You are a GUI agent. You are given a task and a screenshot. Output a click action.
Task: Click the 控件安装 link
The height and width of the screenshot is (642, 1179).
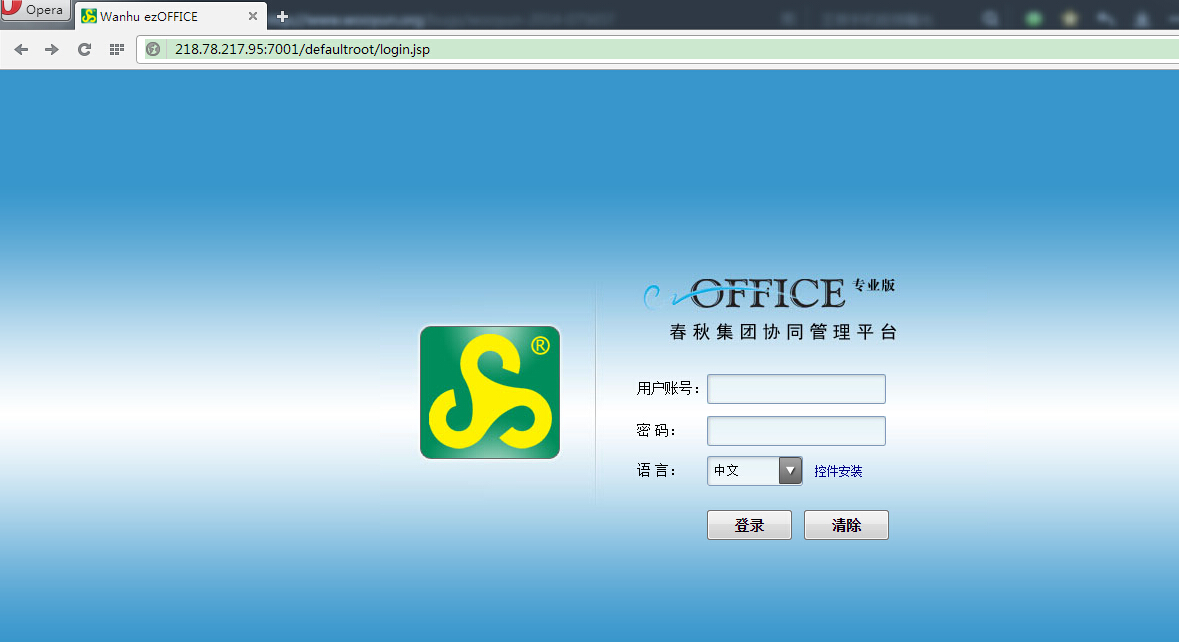[838, 471]
